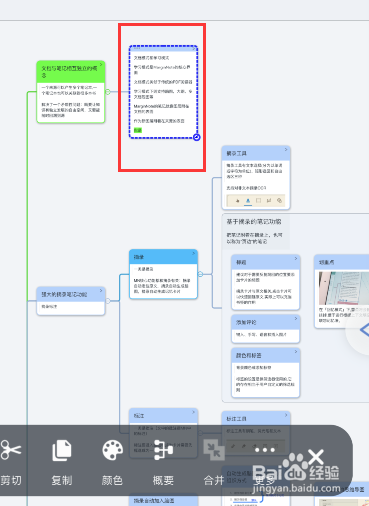Select the 摘录工具 card title
This screenshot has height=506, width=369.
236,153
